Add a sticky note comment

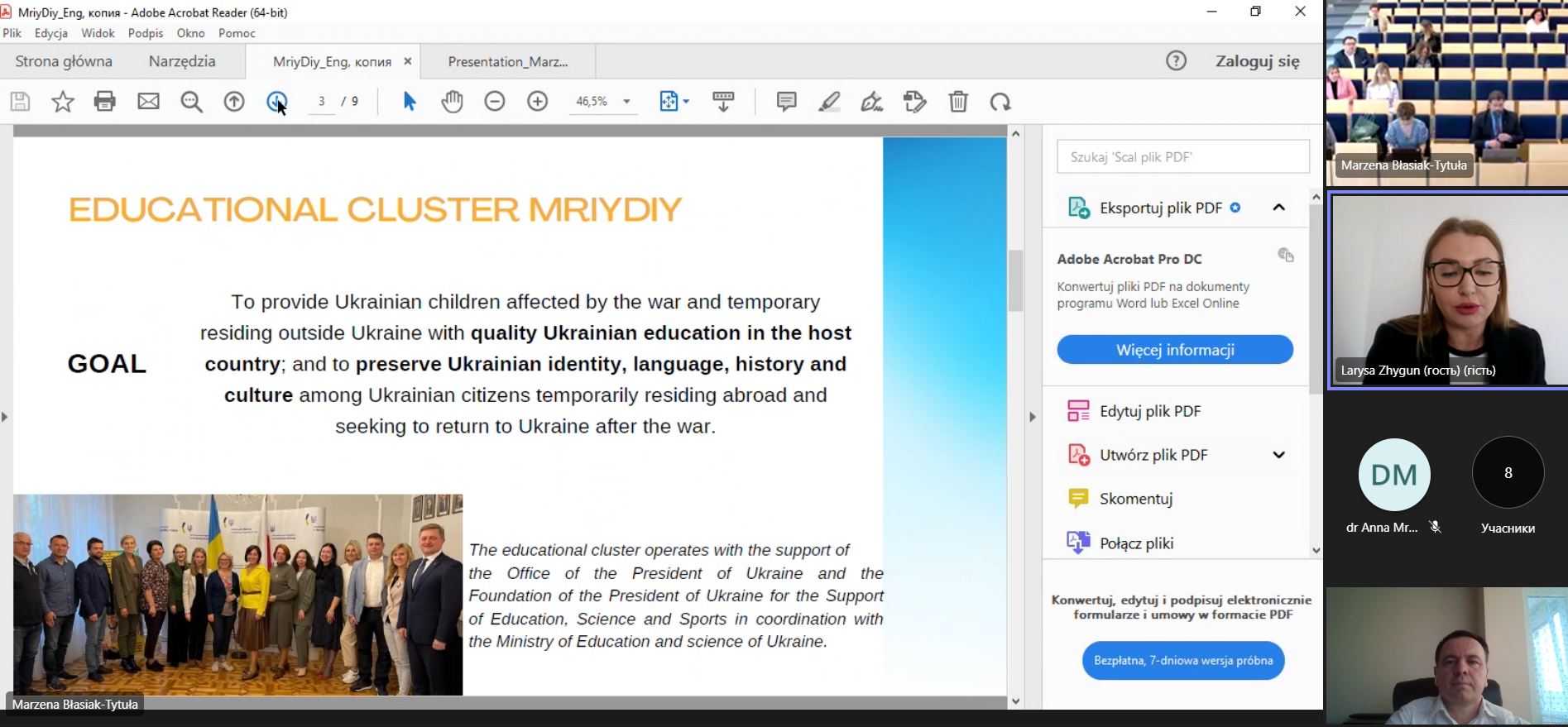click(786, 102)
